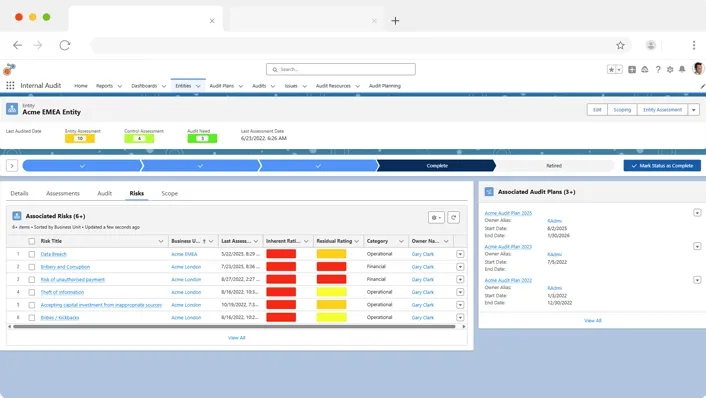This screenshot has width=706, height=398.
Task: Click the browser forward arrow
Action: [38, 45]
